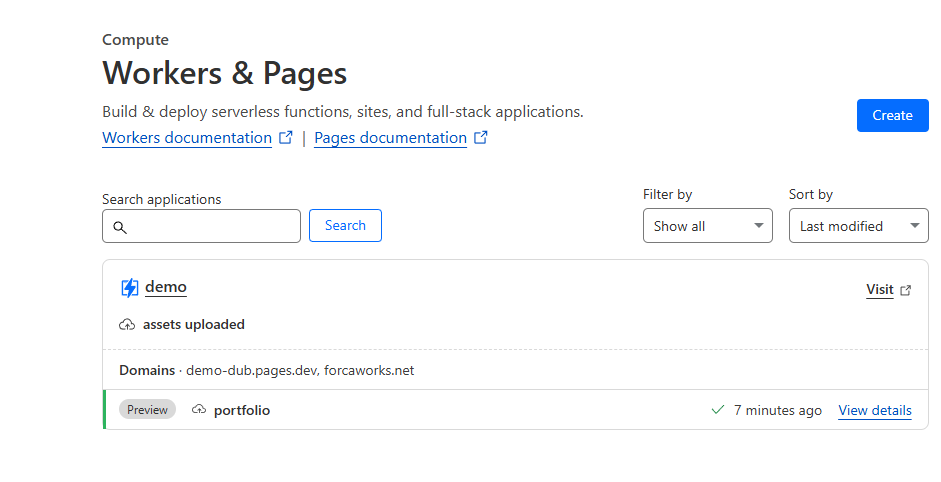941x482 pixels.
Task: Click the Search button
Action: [x=345, y=226]
